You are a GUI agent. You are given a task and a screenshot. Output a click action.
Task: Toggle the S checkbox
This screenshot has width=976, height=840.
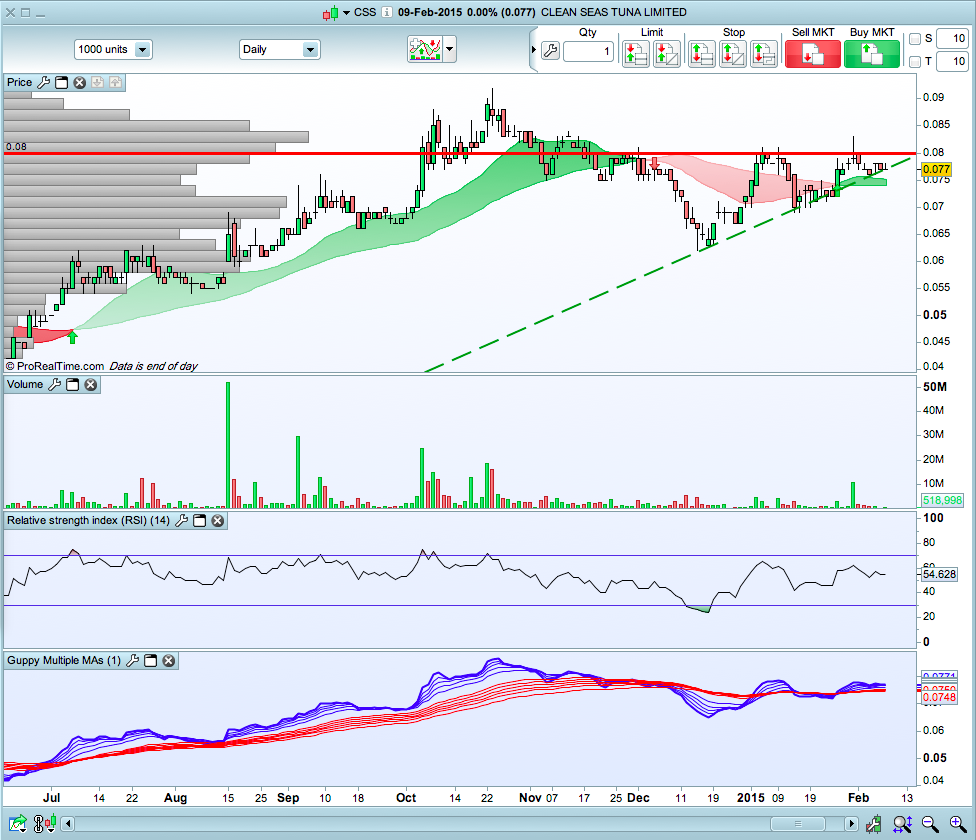click(x=915, y=39)
